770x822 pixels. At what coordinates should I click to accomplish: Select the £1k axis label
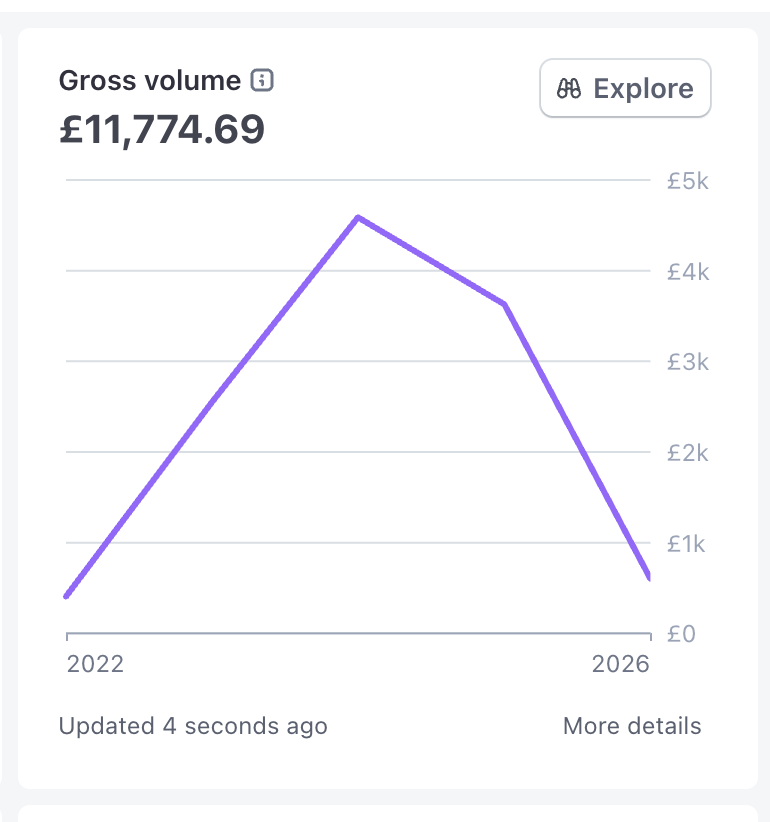click(x=688, y=544)
